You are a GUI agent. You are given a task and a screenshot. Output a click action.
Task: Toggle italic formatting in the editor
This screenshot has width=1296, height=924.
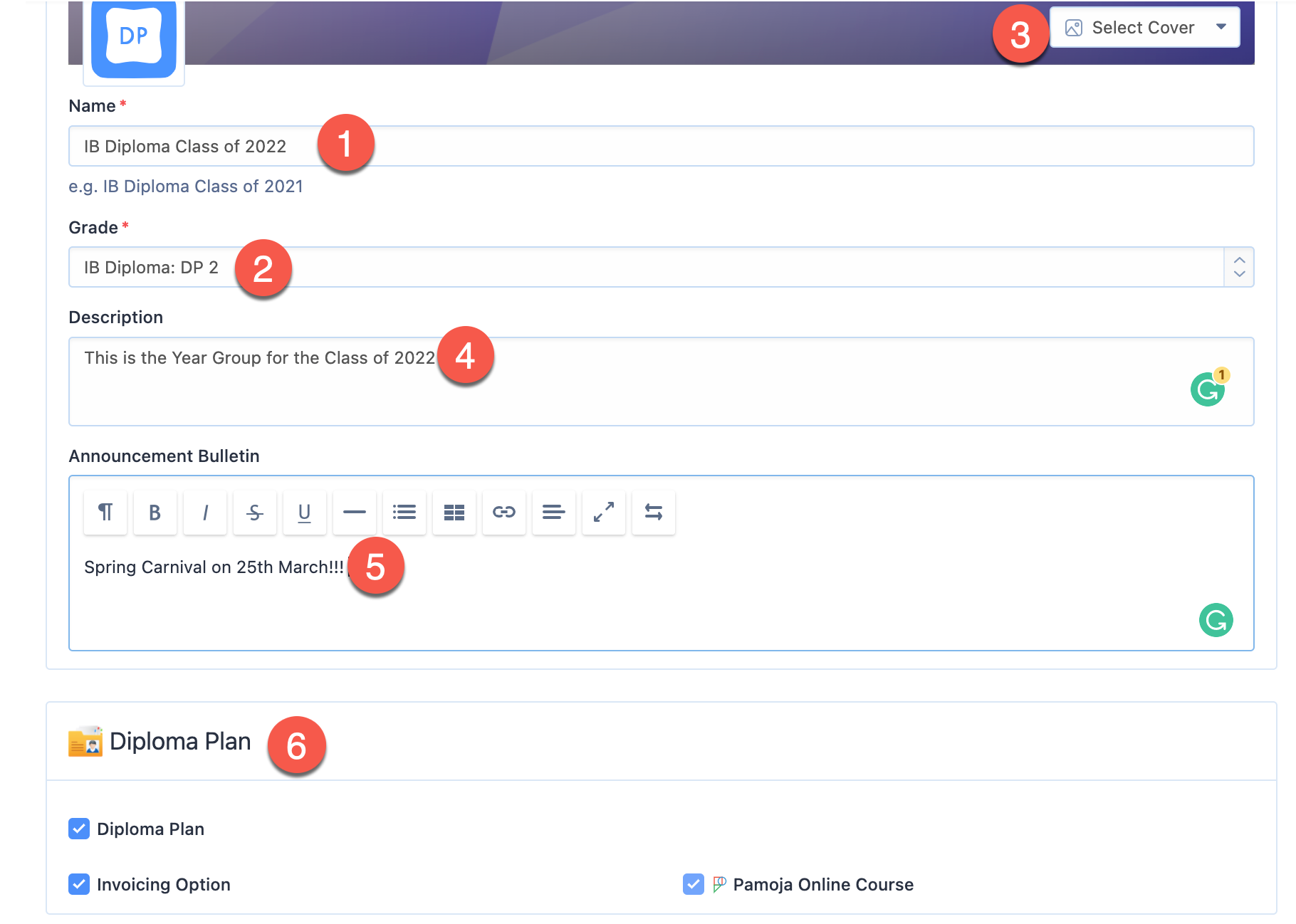[x=205, y=513]
